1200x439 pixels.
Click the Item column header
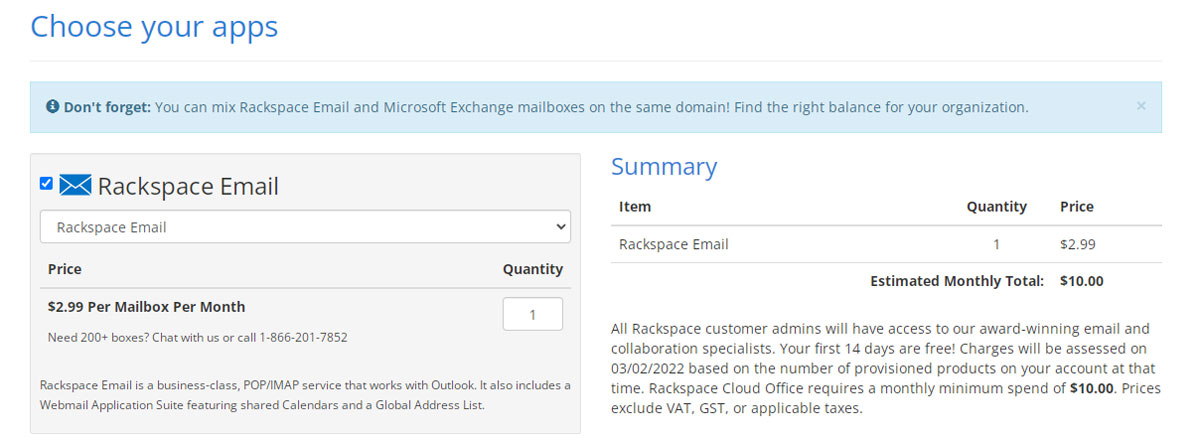(635, 207)
